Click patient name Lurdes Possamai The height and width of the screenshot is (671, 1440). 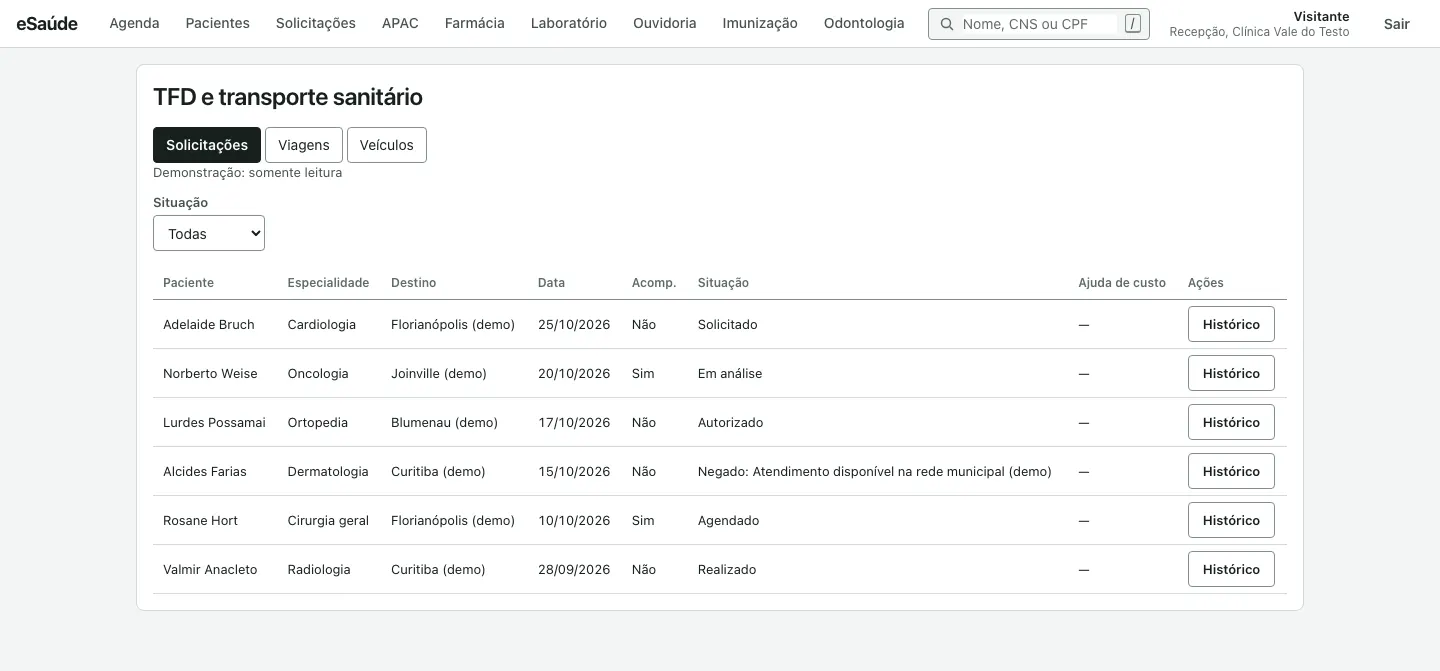(214, 422)
